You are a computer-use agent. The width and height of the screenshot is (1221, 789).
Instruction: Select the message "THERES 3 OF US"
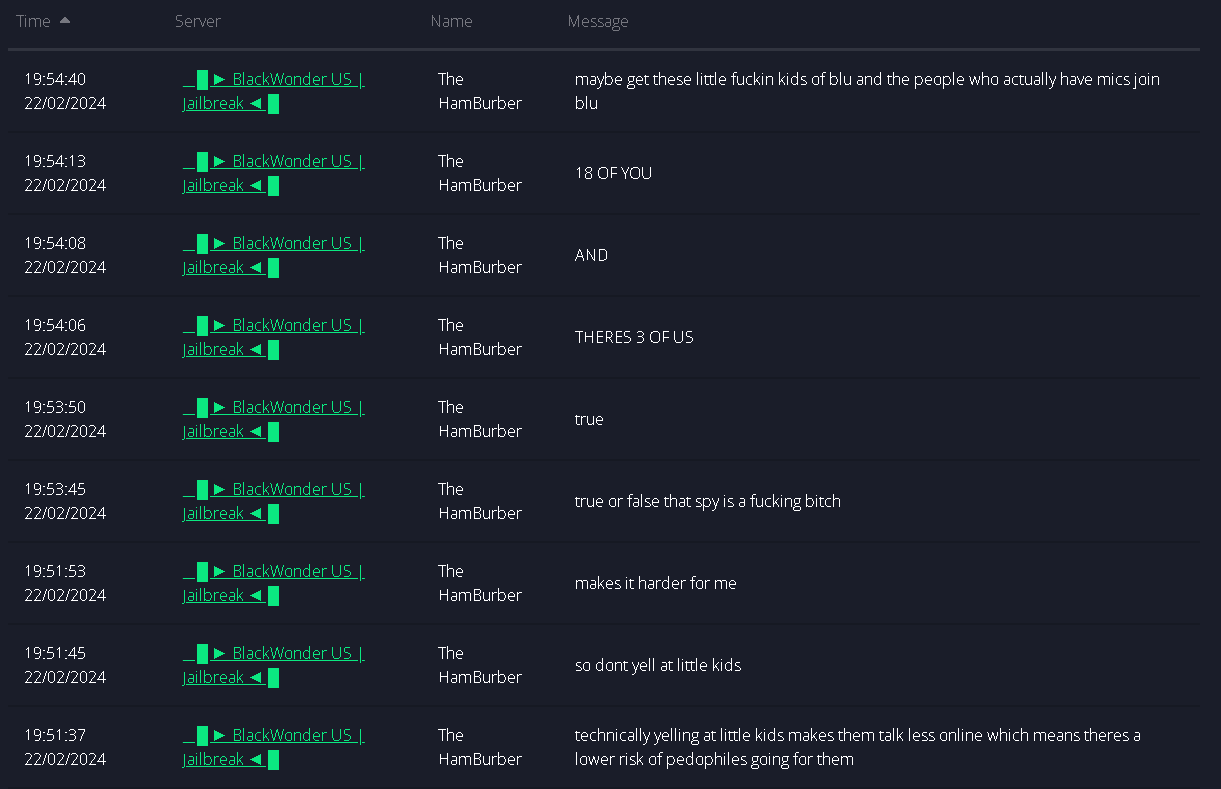(634, 337)
